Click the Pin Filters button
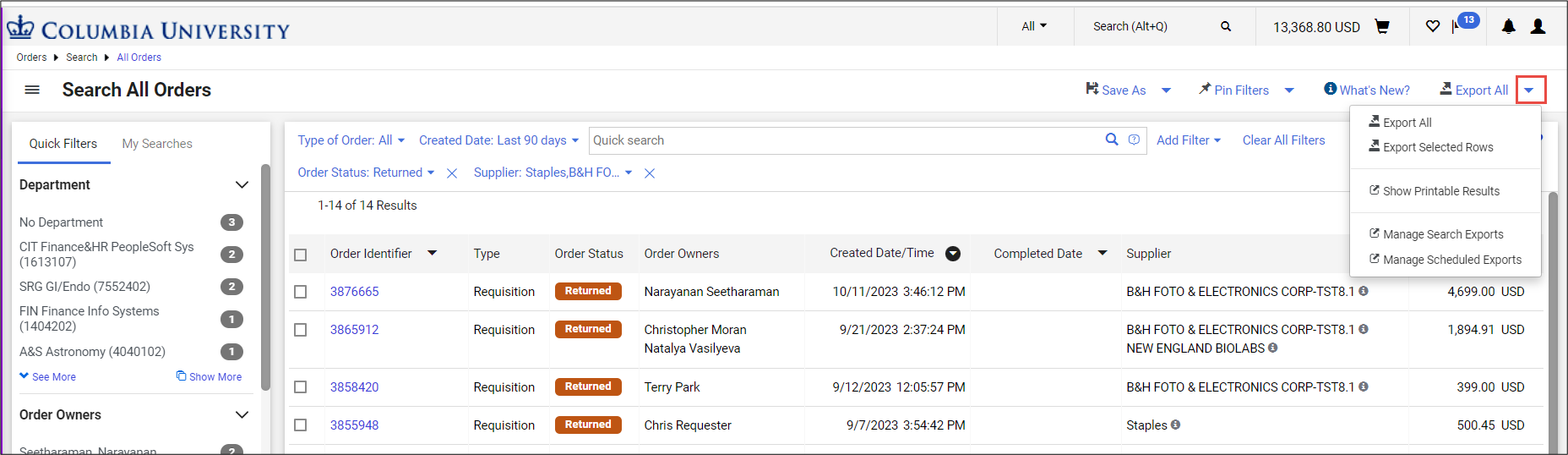The image size is (1568, 455). point(1233,90)
